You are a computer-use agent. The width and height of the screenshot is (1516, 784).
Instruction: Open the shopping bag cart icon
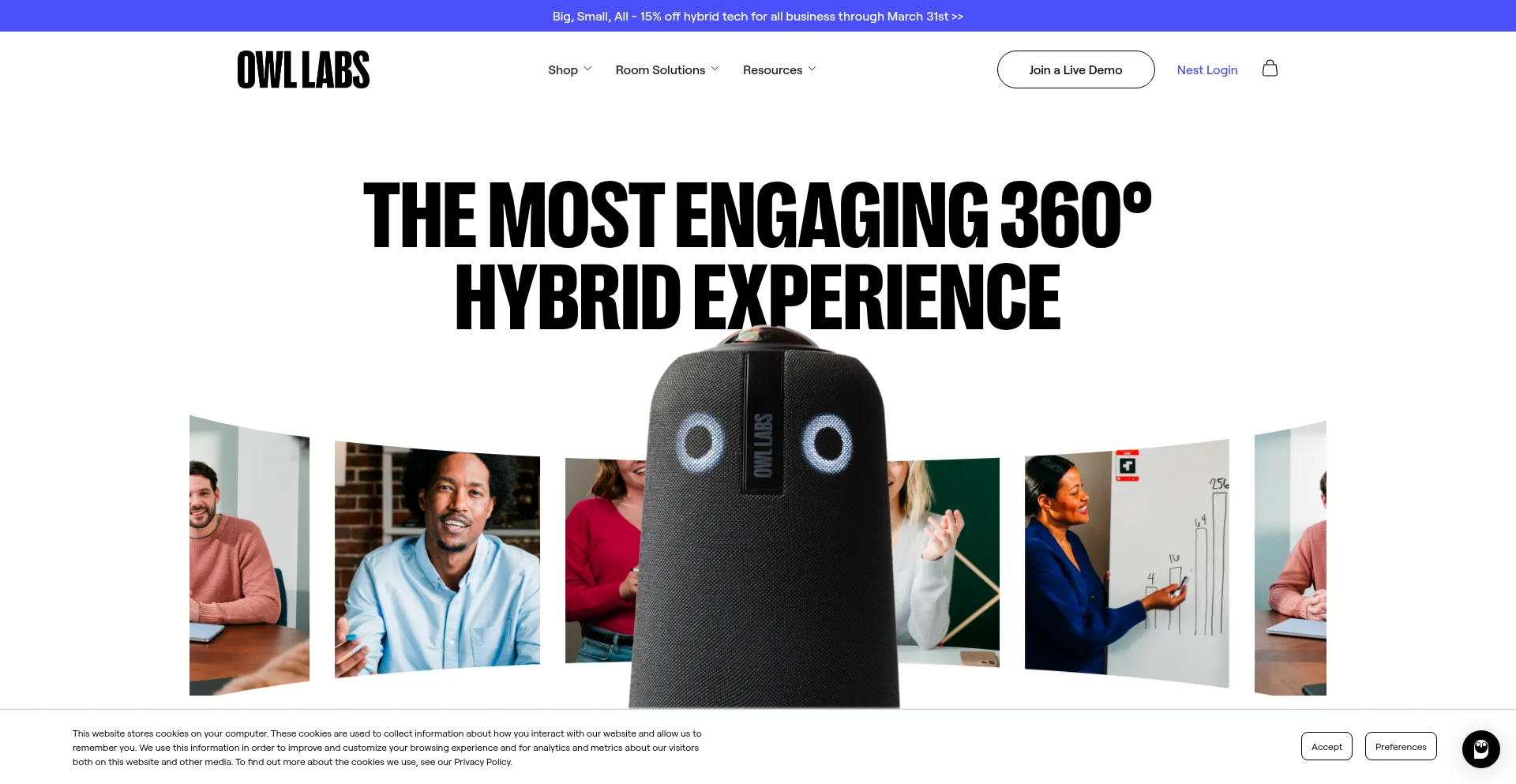[x=1270, y=69]
